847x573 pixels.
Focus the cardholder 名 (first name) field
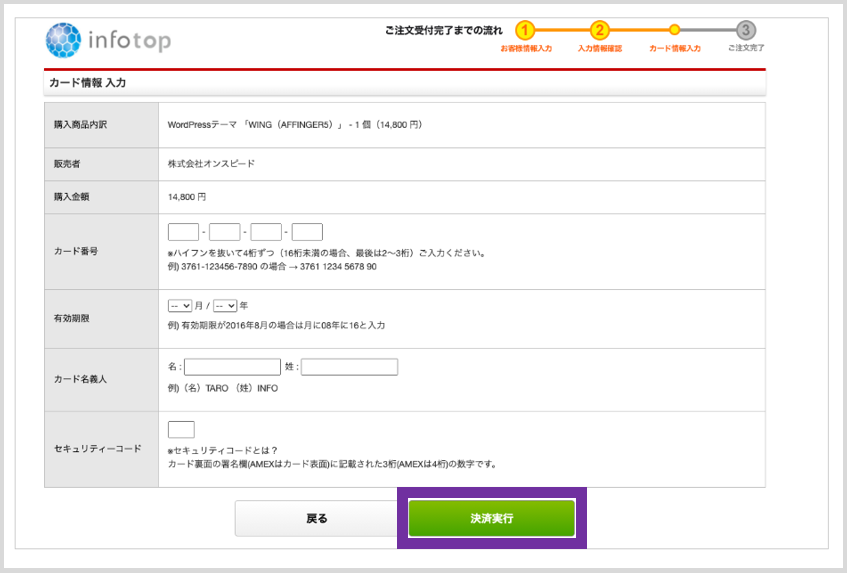(232, 367)
